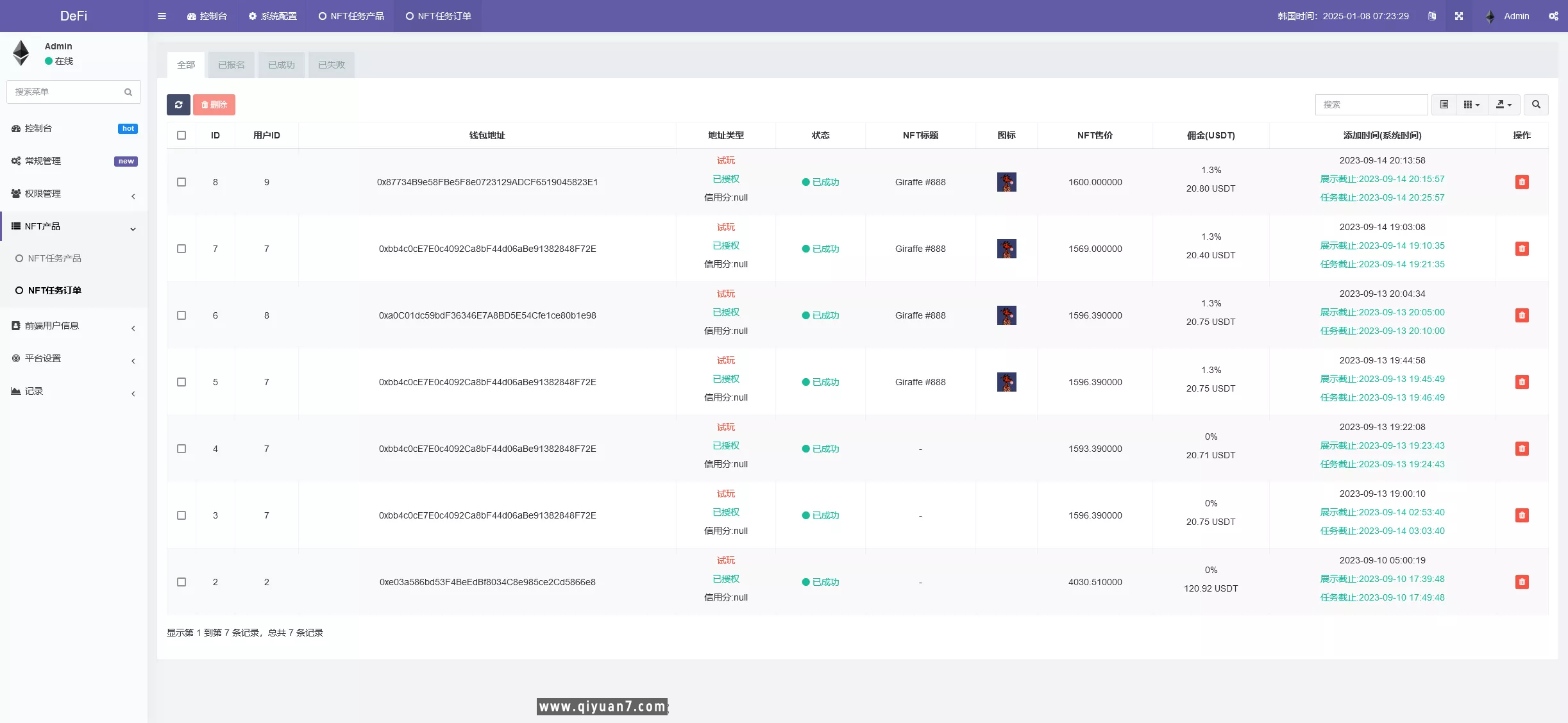
Task: Delete order ID 8 via the red trash icon
Action: (x=1522, y=182)
